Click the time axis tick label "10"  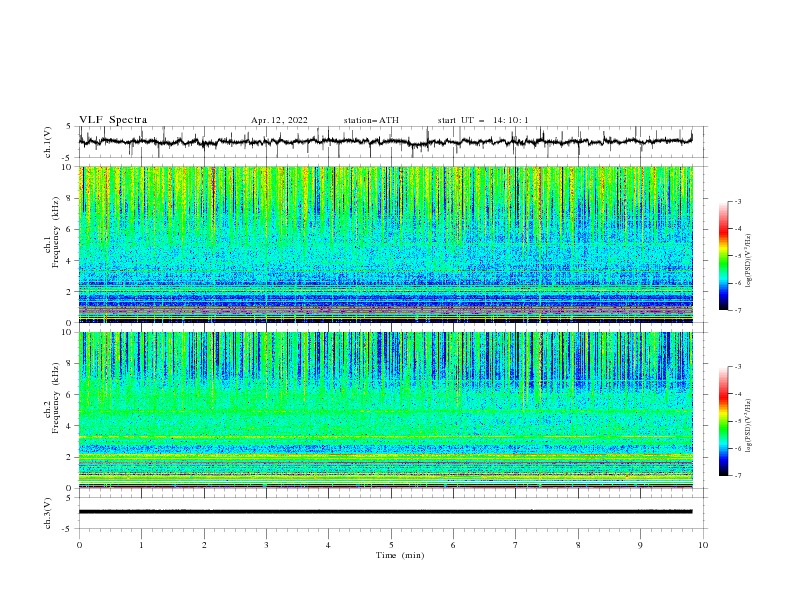click(703, 545)
